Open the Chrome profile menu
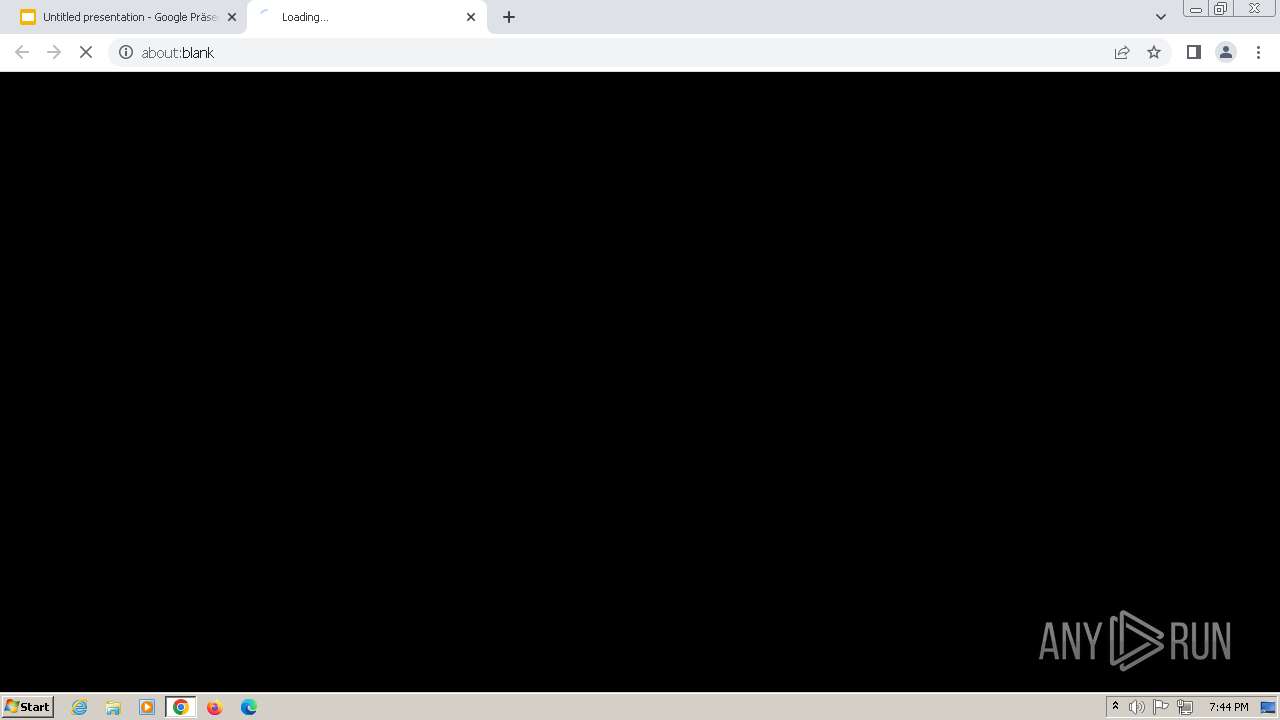1280x720 pixels. coord(1226,52)
